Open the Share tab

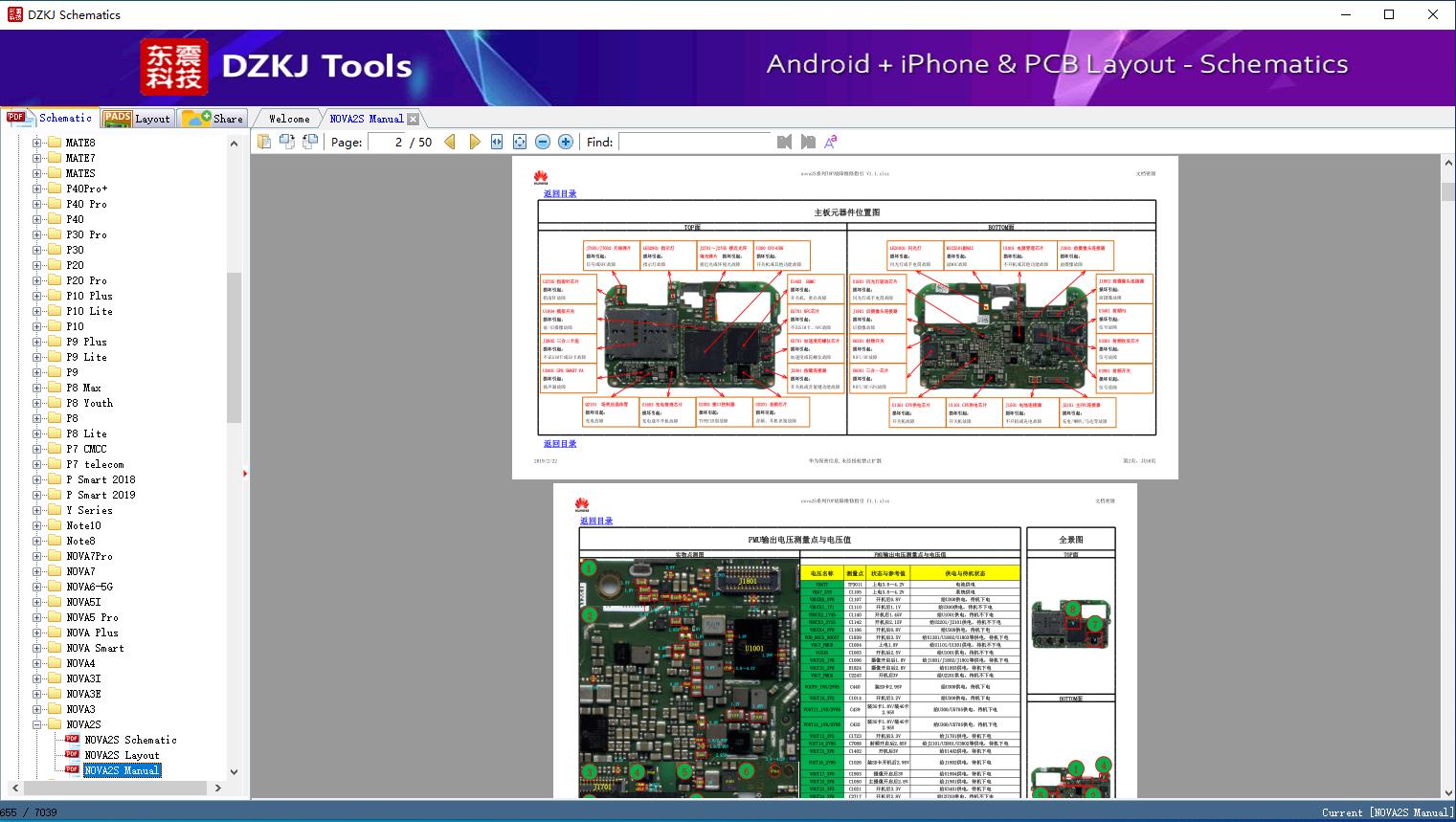[x=212, y=119]
